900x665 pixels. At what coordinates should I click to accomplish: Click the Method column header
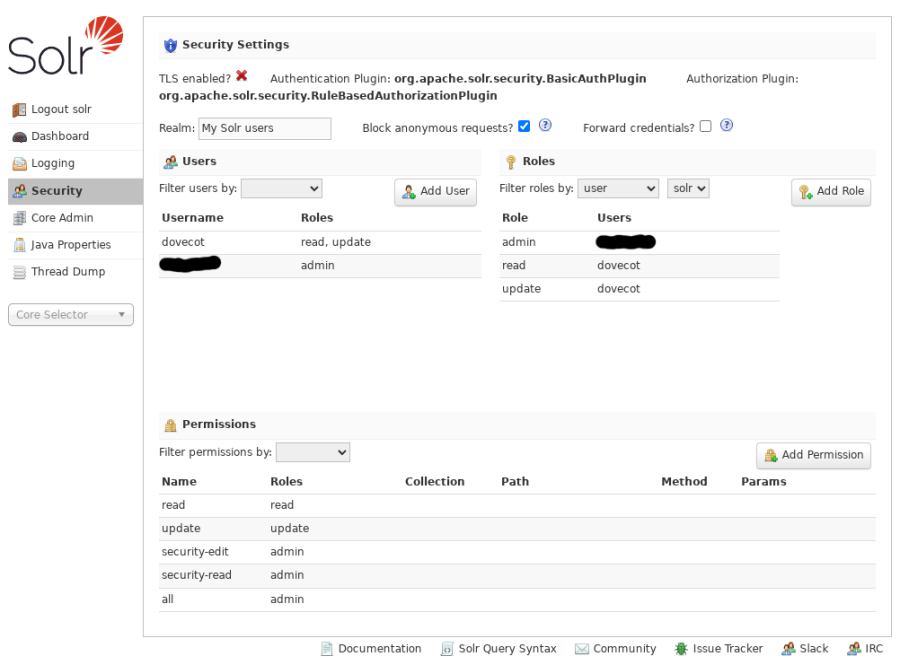pos(684,482)
